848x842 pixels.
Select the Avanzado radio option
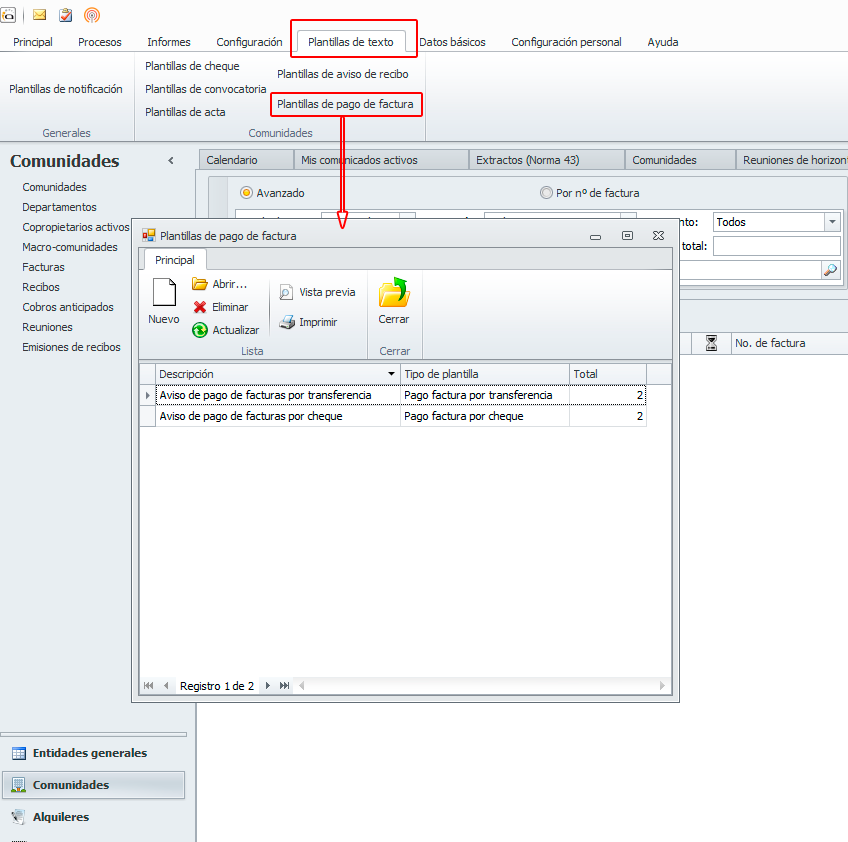pyautogui.click(x=246, y=193)
